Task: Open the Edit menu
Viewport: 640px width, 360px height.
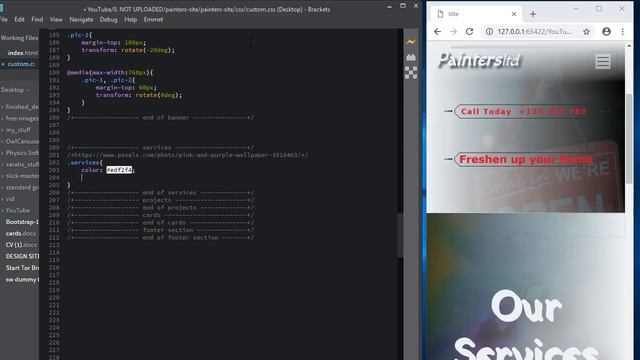Action: pyautogui.click(x=19, y=19)
